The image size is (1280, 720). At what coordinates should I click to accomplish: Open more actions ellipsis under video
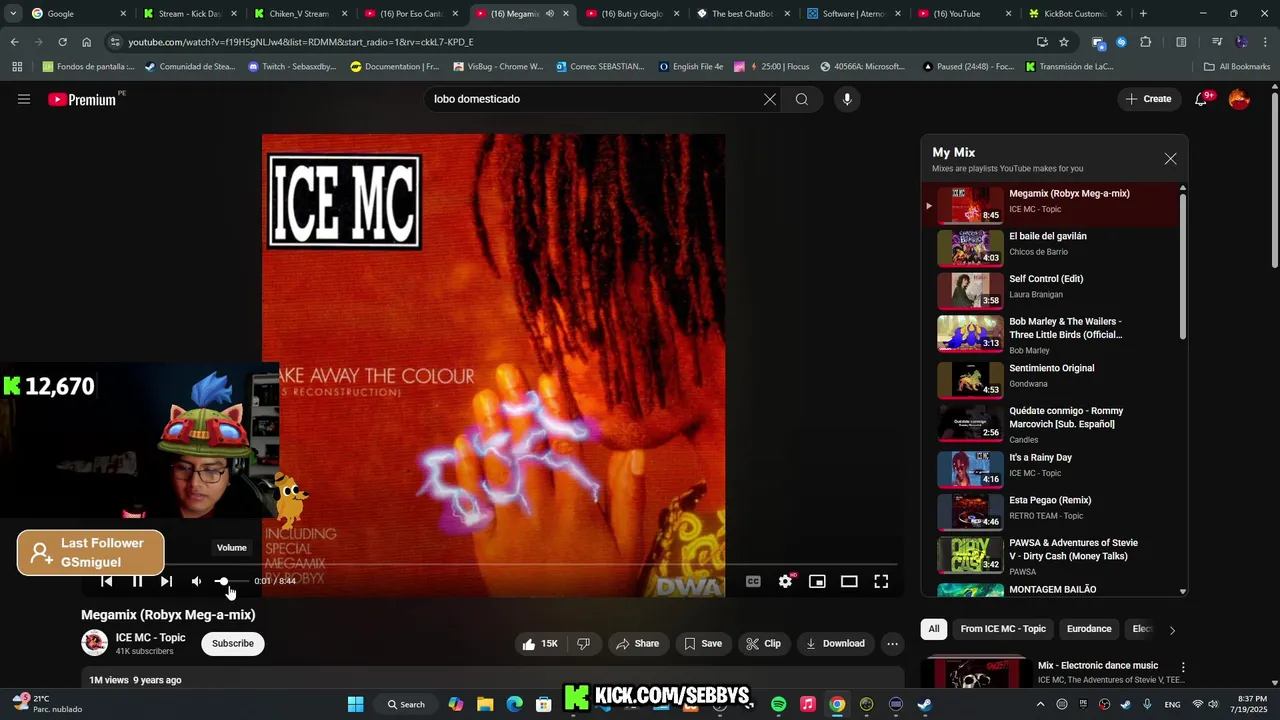(893, 644)
